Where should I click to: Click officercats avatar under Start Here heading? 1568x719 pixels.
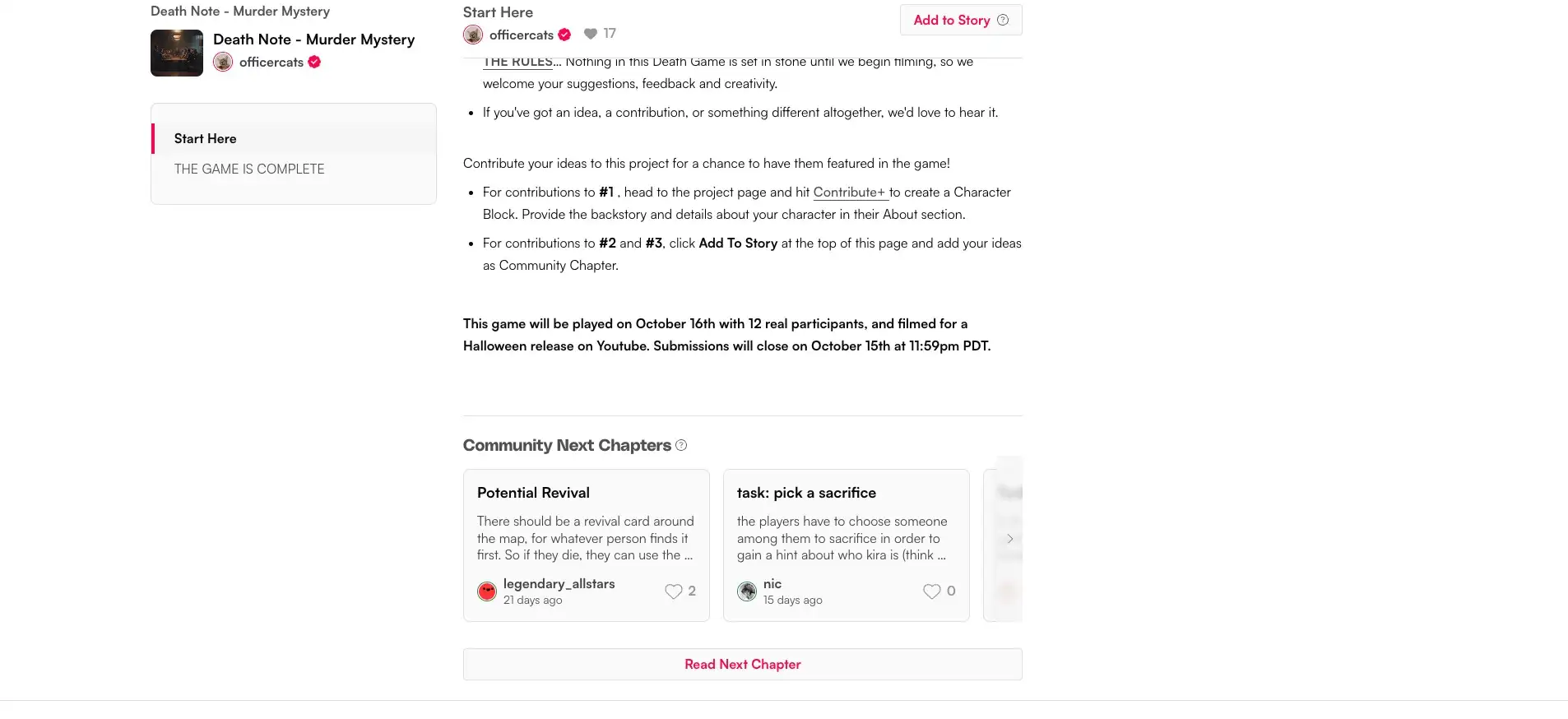coord(473,35)
